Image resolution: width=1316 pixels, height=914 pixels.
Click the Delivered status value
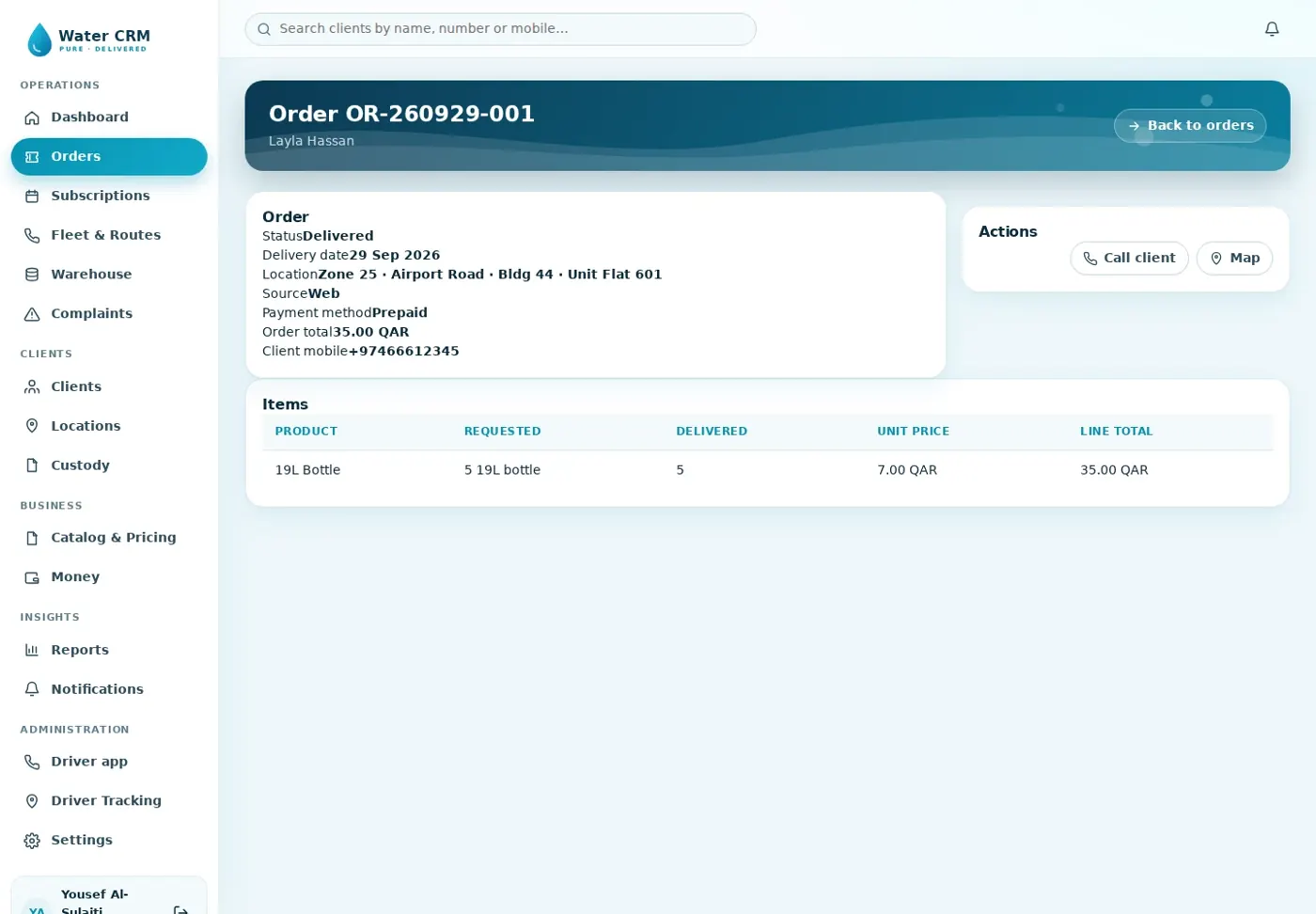tap(337, 236)
